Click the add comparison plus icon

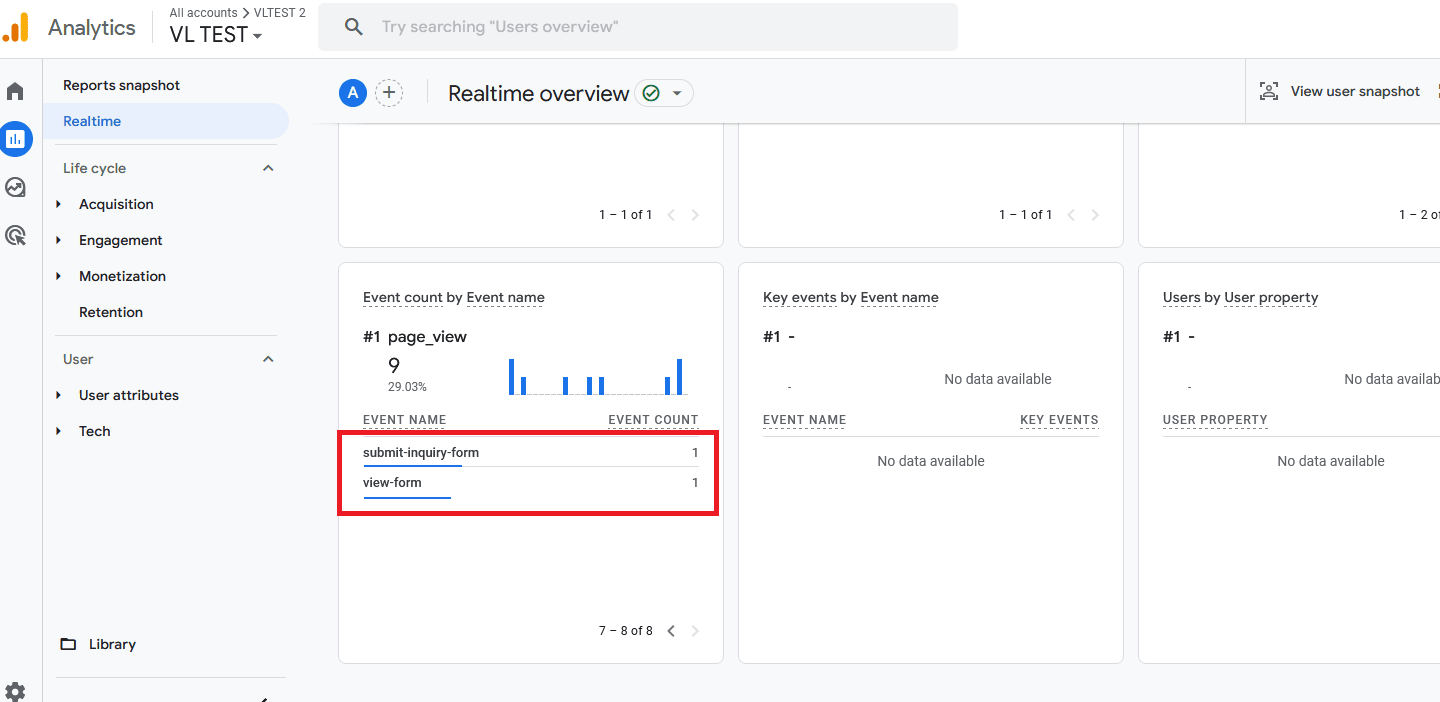(x=388, y=93)
